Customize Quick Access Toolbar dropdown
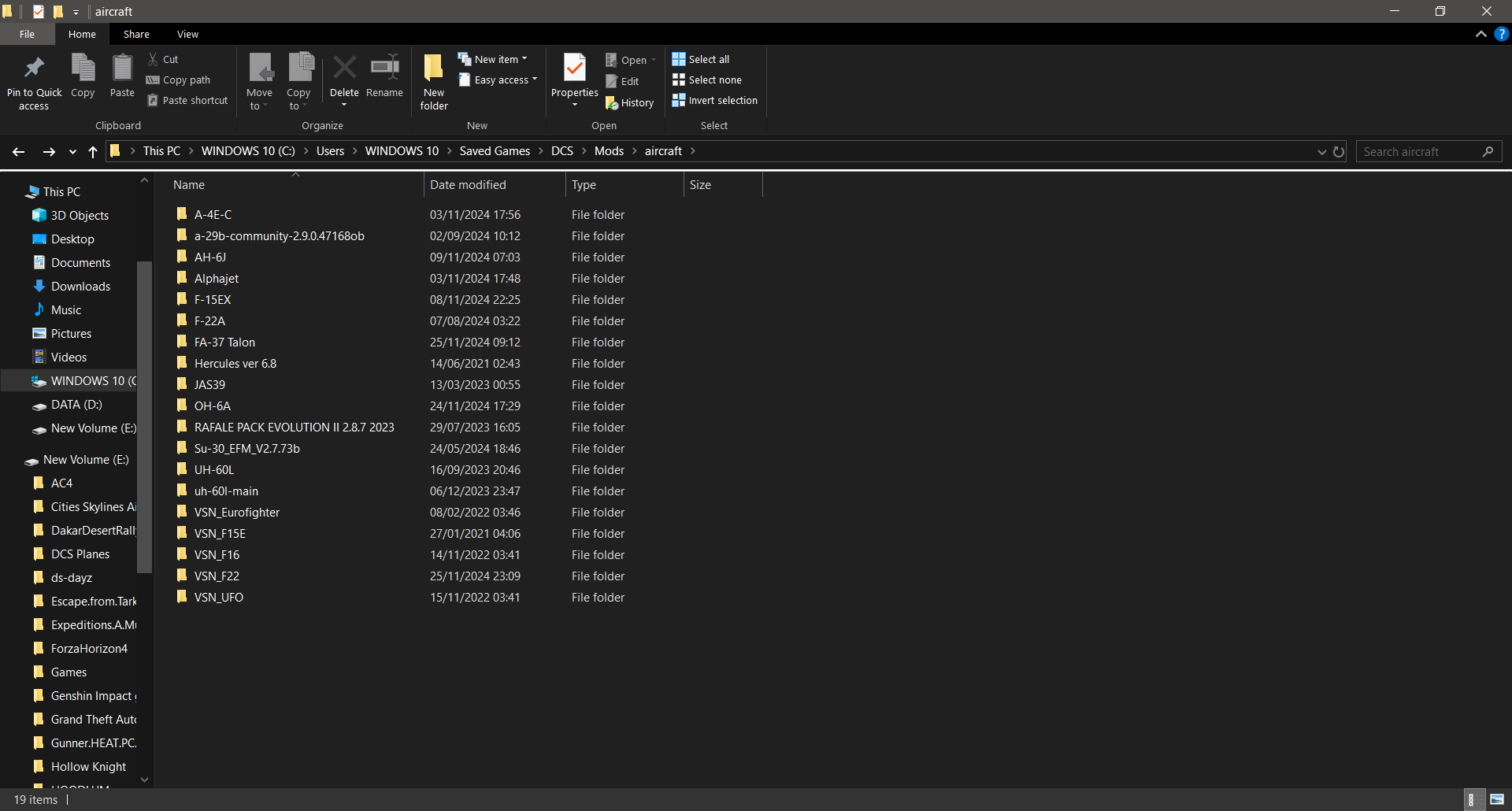Image resolution: width=1512 pixels, height=811 pixels. tap(76, 12)
